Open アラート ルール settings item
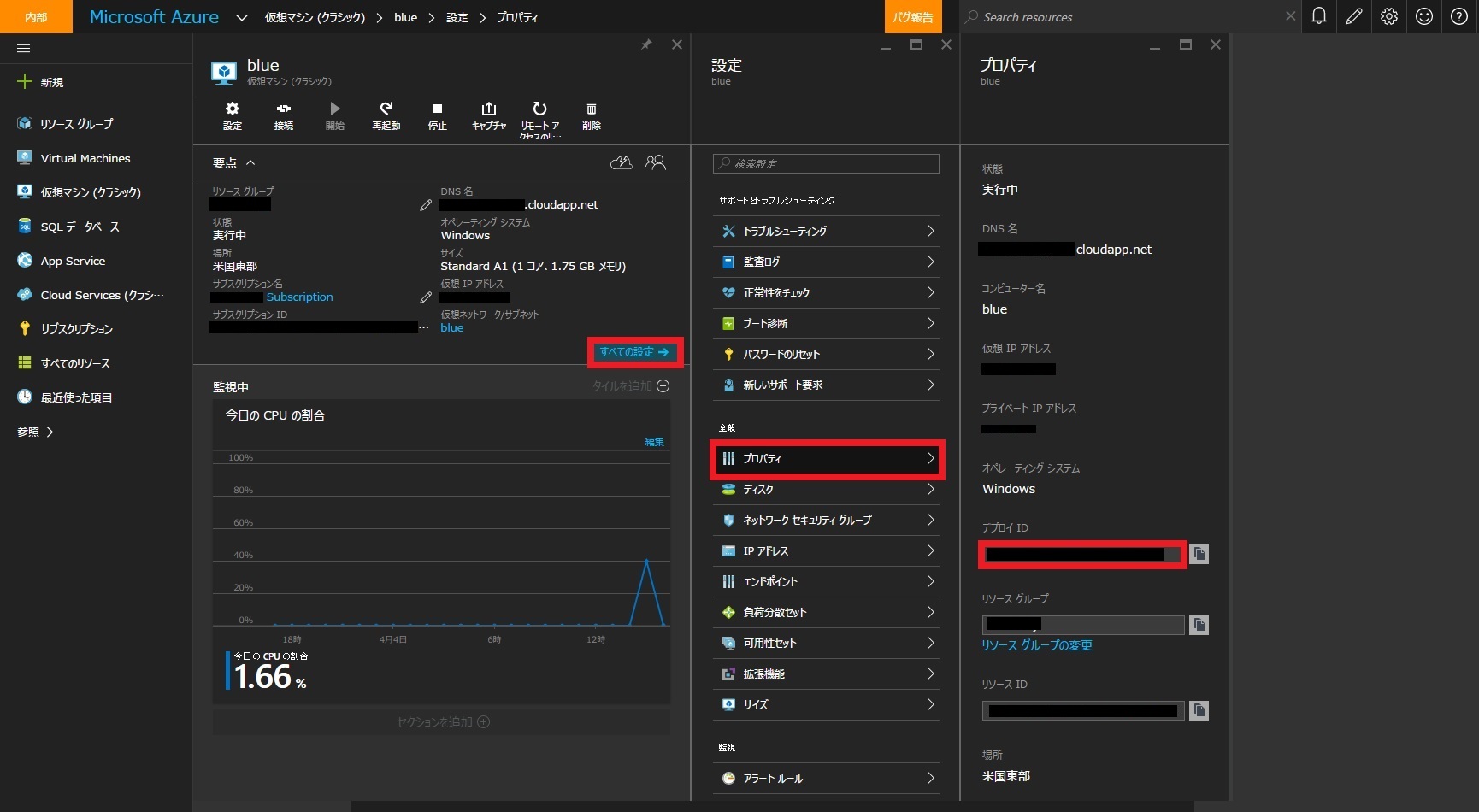 tap(826, 778)
